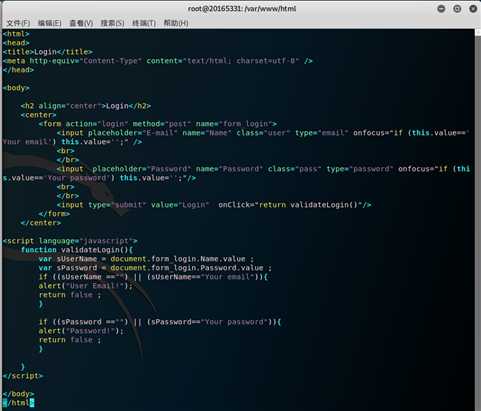Image resolution: width=481 pixels, height=411 pixels.
Task: Click the var sPassword declaration line
Action: 155,268
